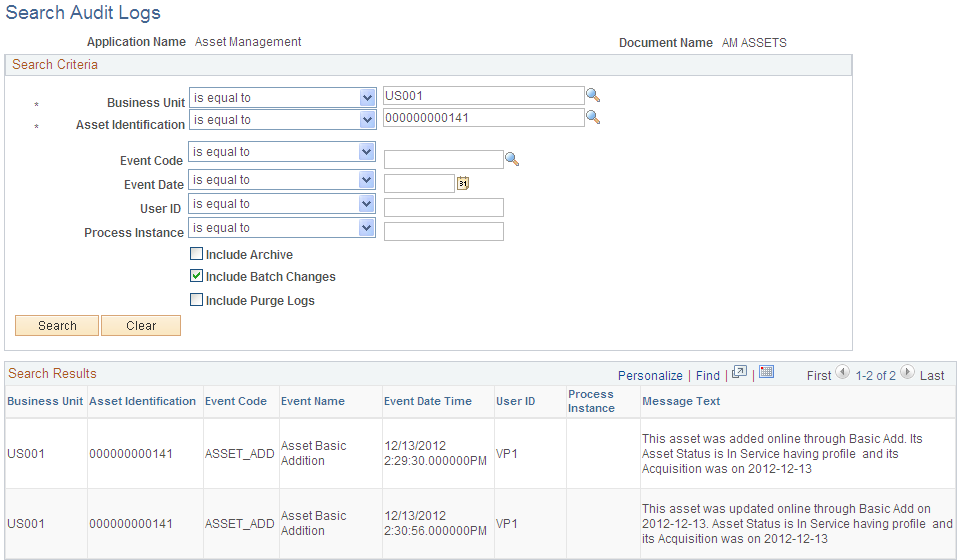Open Asset Identification lookup magnifier
This screenshot has height=560, width=959.
pos(593,117)
